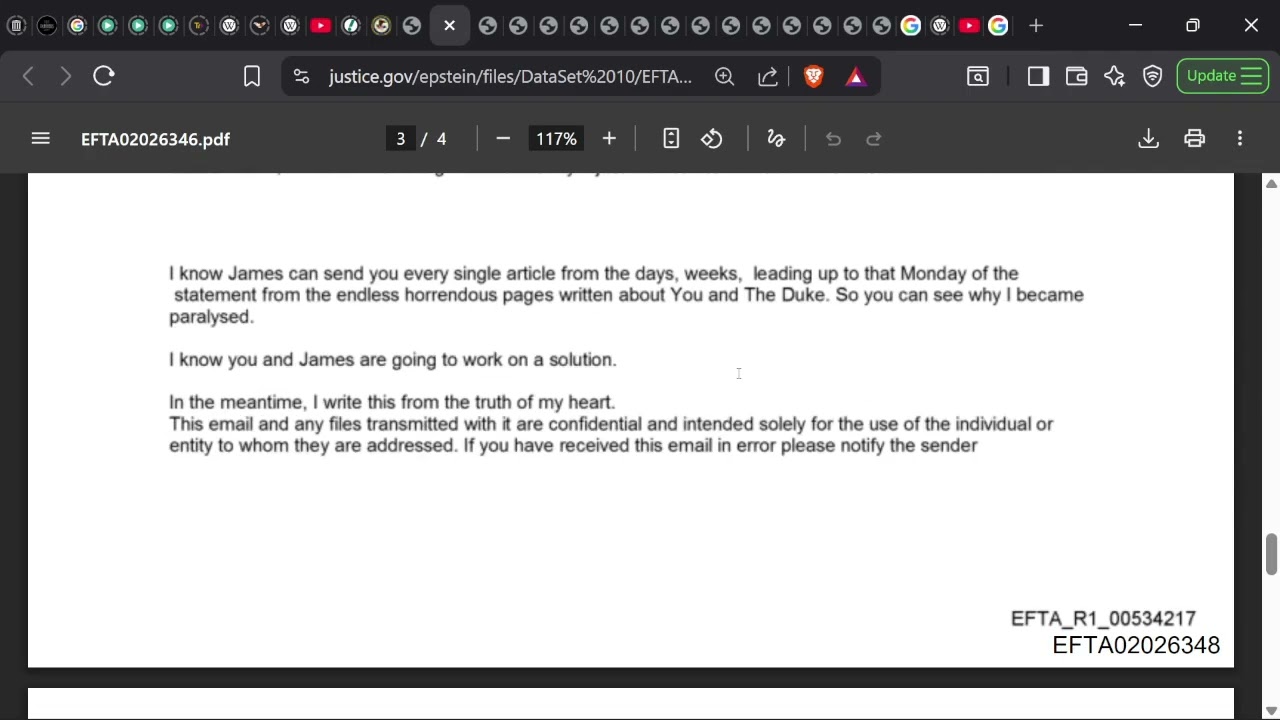Click 'entity to whom they are addressed' line
Image resolution: width=1280 pixels, height=720 pixels.
click(573, 446)
